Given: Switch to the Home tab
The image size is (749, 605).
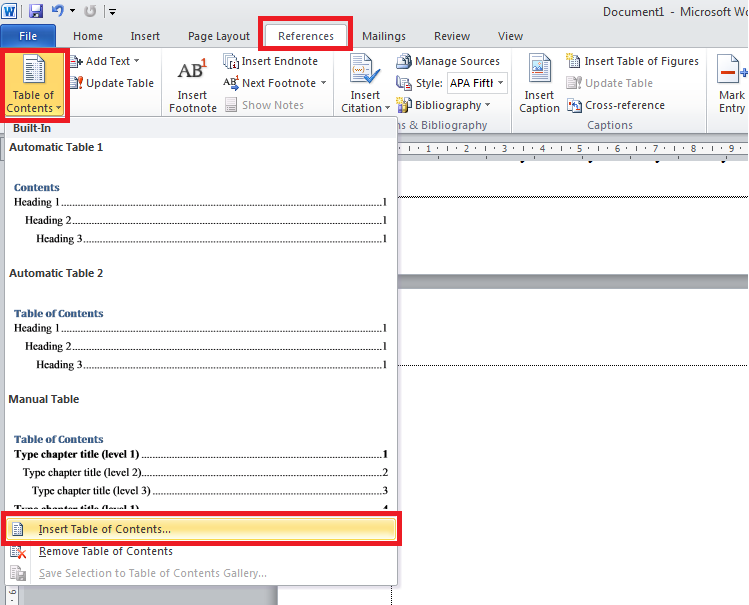Looking at the screenshot, I should click(x=88, y=36).
